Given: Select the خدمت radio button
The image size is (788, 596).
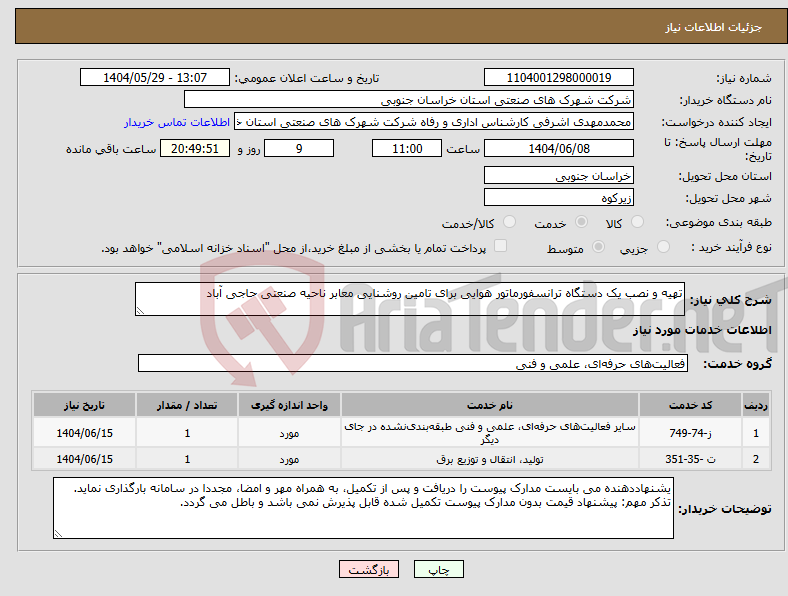Looking at the screenshot, I should pyautogui.click(x=581, y=222).
